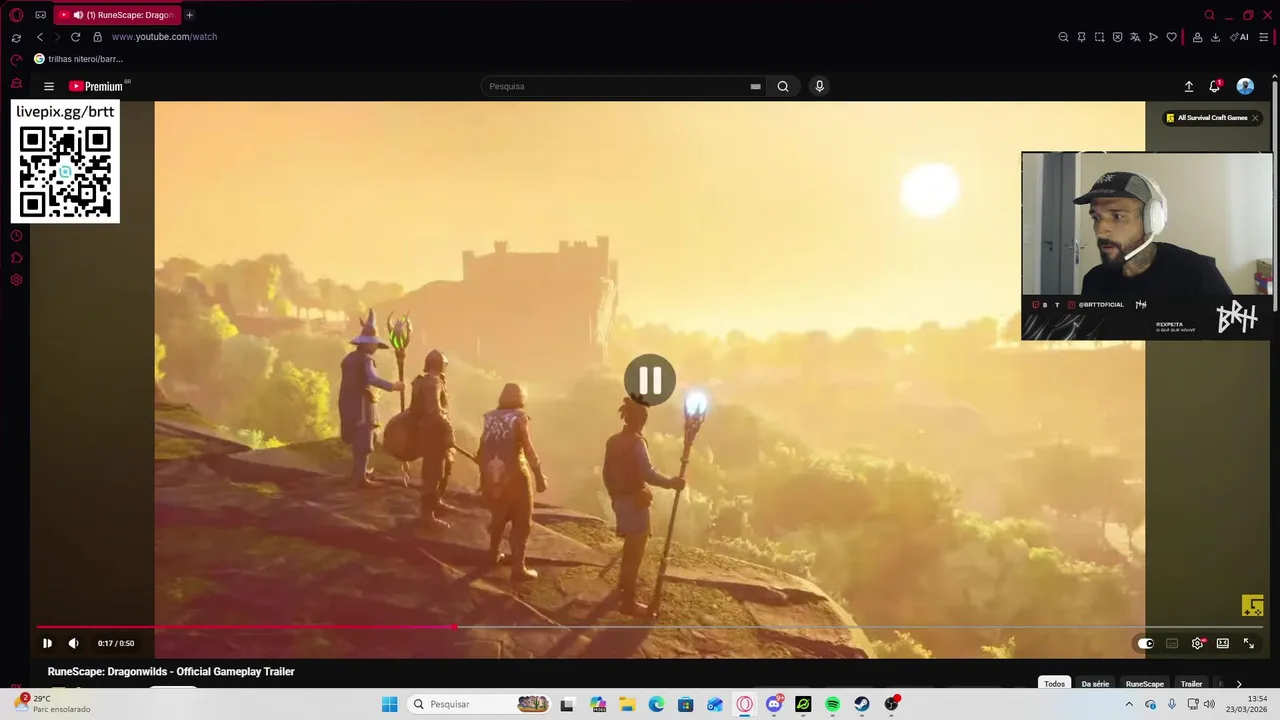1280x720 pixels.
Task: Open the YouTube guide hamburger menu
Action: (48, 86)
